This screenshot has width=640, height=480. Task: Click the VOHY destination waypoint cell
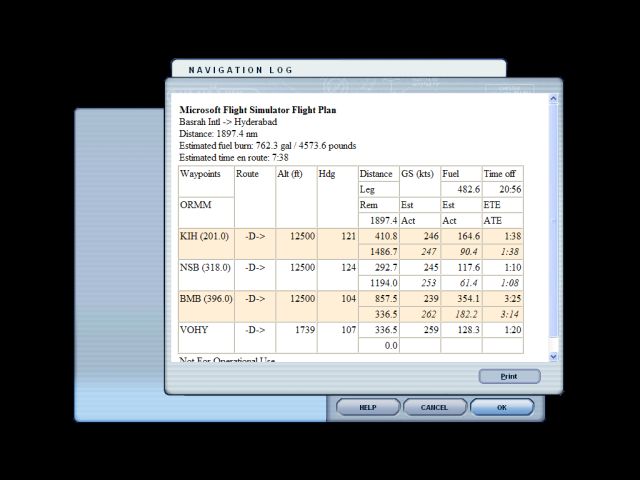point(195,330)
